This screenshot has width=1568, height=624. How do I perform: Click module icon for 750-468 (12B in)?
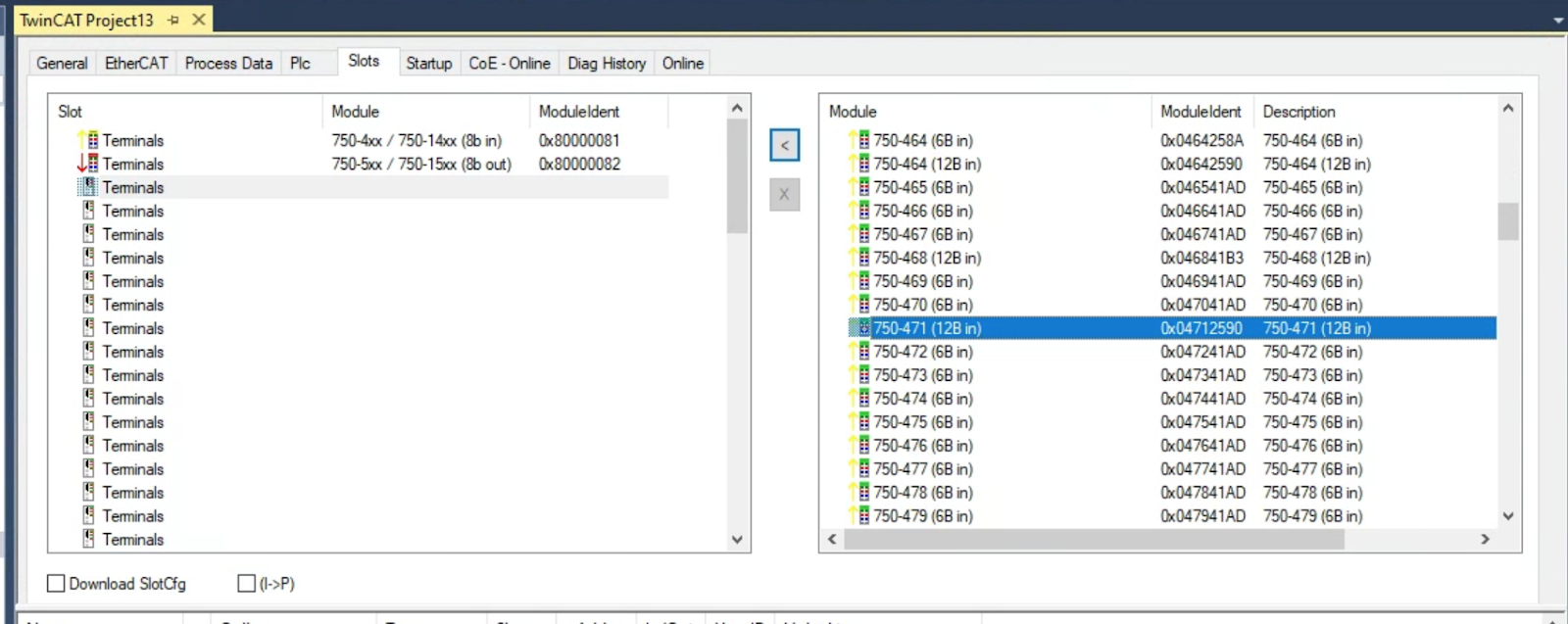click(861, 258)
